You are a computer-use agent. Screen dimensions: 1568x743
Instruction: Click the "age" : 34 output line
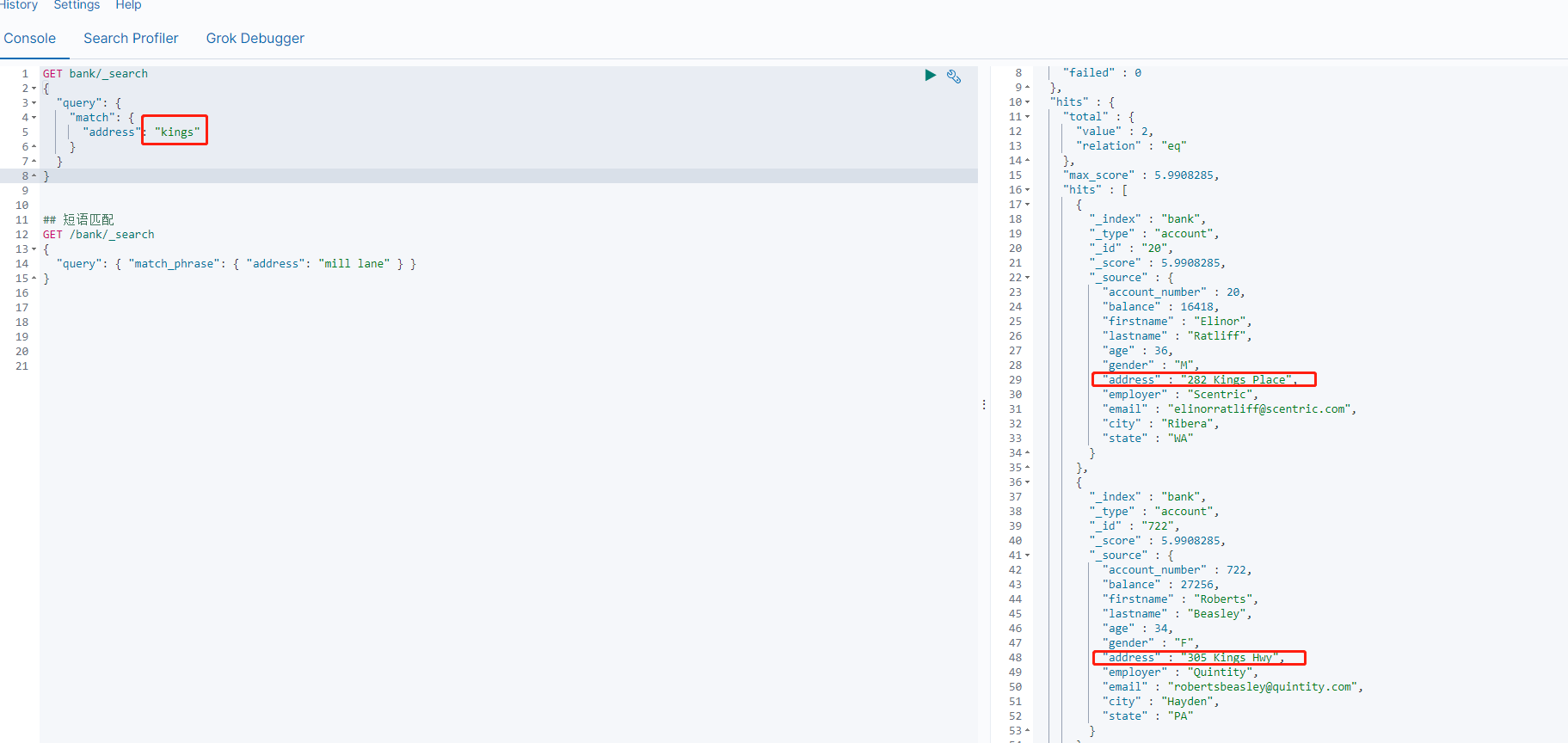tap(1138, 629)
